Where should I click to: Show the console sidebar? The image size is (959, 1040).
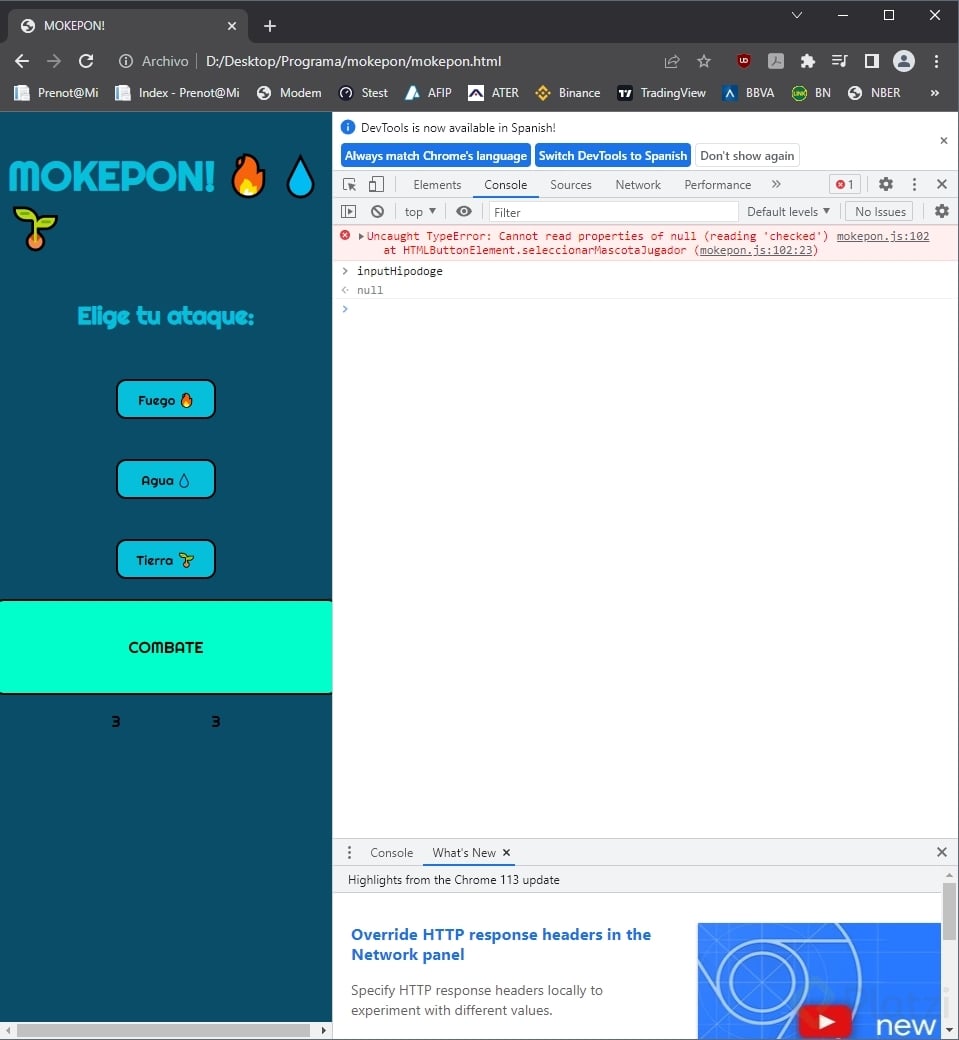[349, 212]
